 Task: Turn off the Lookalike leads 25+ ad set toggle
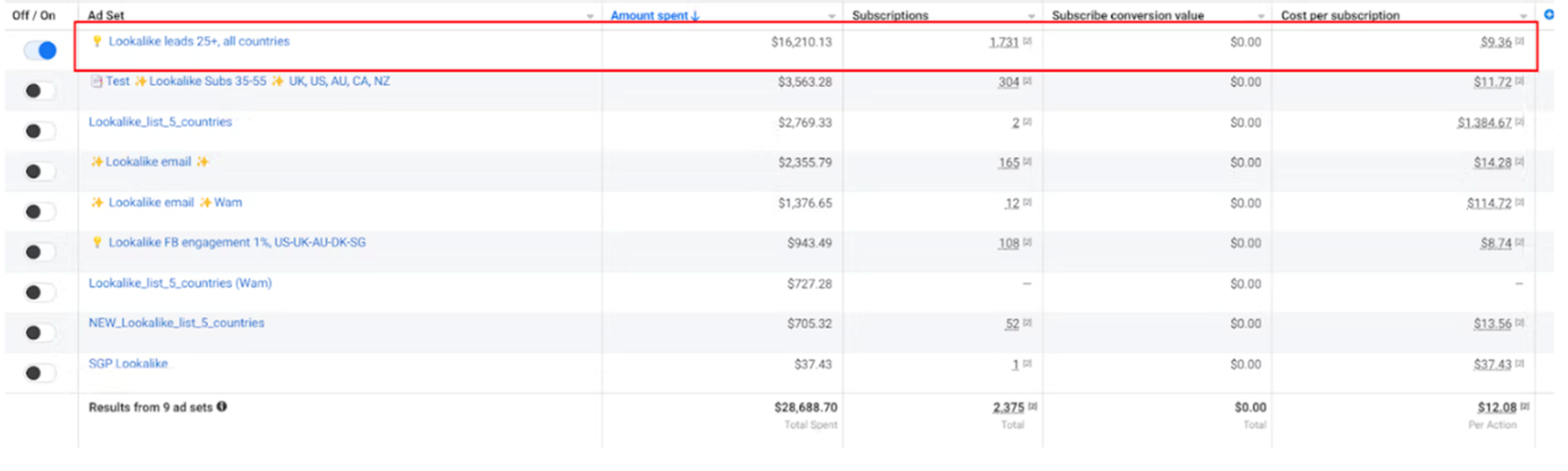(x=40, y=50)
